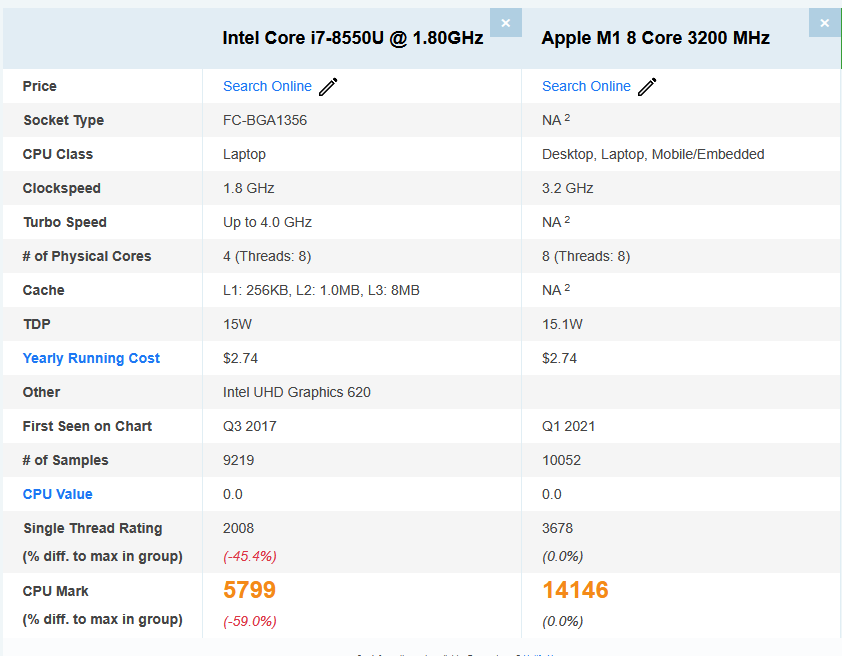Click the # of Samples row label
The image size is (842, 656).
tap(66, 460)
